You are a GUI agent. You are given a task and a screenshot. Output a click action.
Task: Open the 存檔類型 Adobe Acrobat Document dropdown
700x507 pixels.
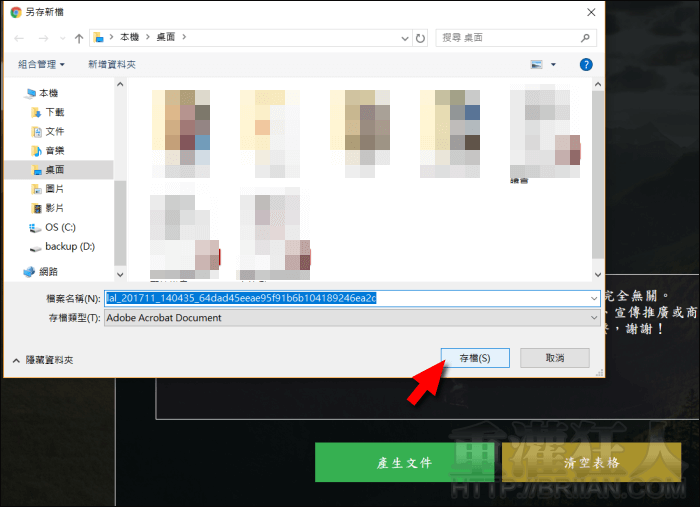pos(352,318)
